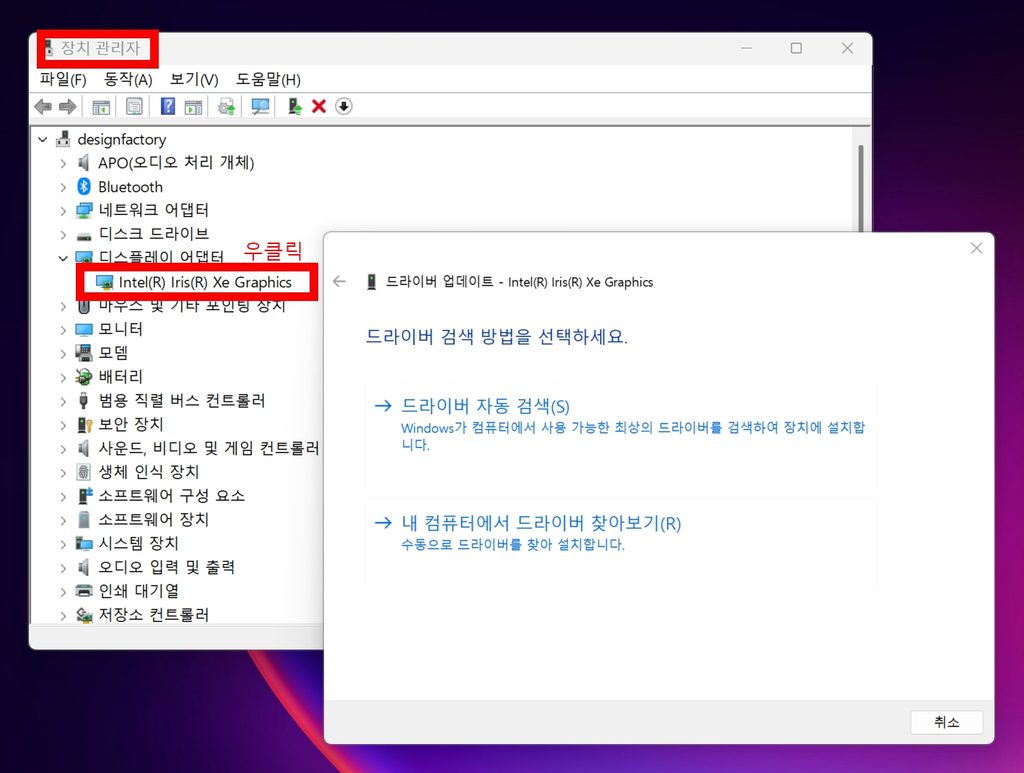
Task: Click the 생체 인식 장치 fingerprint icon
Action: point(84,471)
